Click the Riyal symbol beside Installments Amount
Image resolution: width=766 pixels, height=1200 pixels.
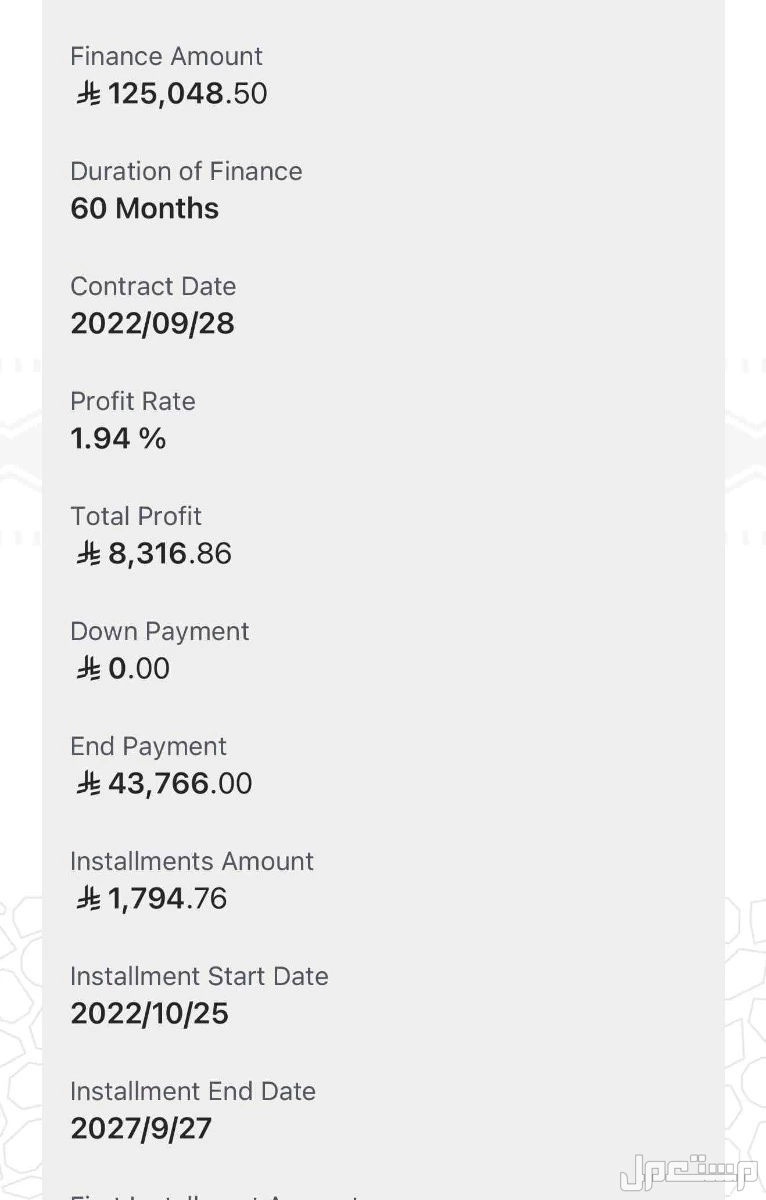(x=89, y=899)
